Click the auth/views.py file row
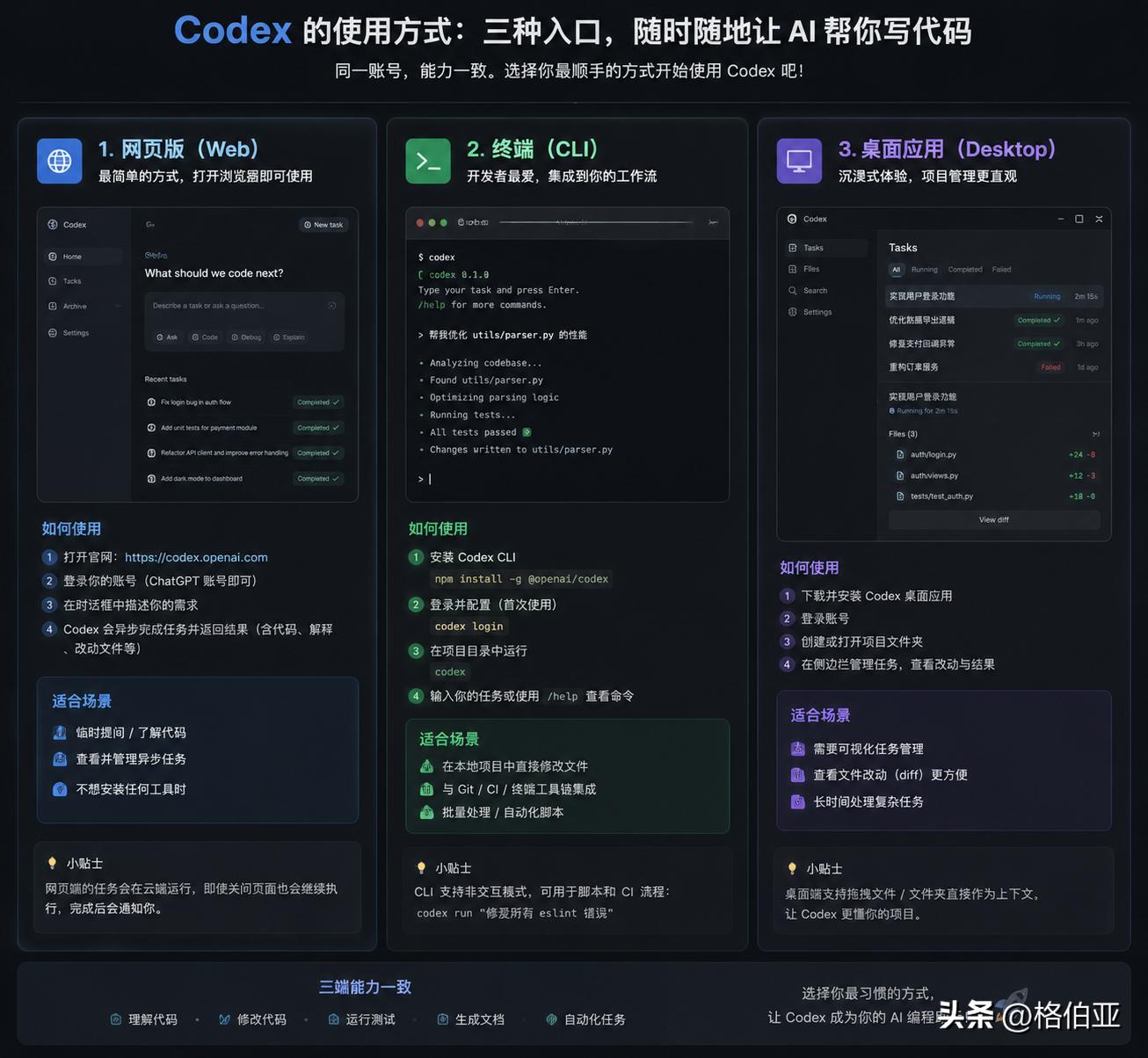This screenshot has height=1058, width=1148. pos(994,475)
